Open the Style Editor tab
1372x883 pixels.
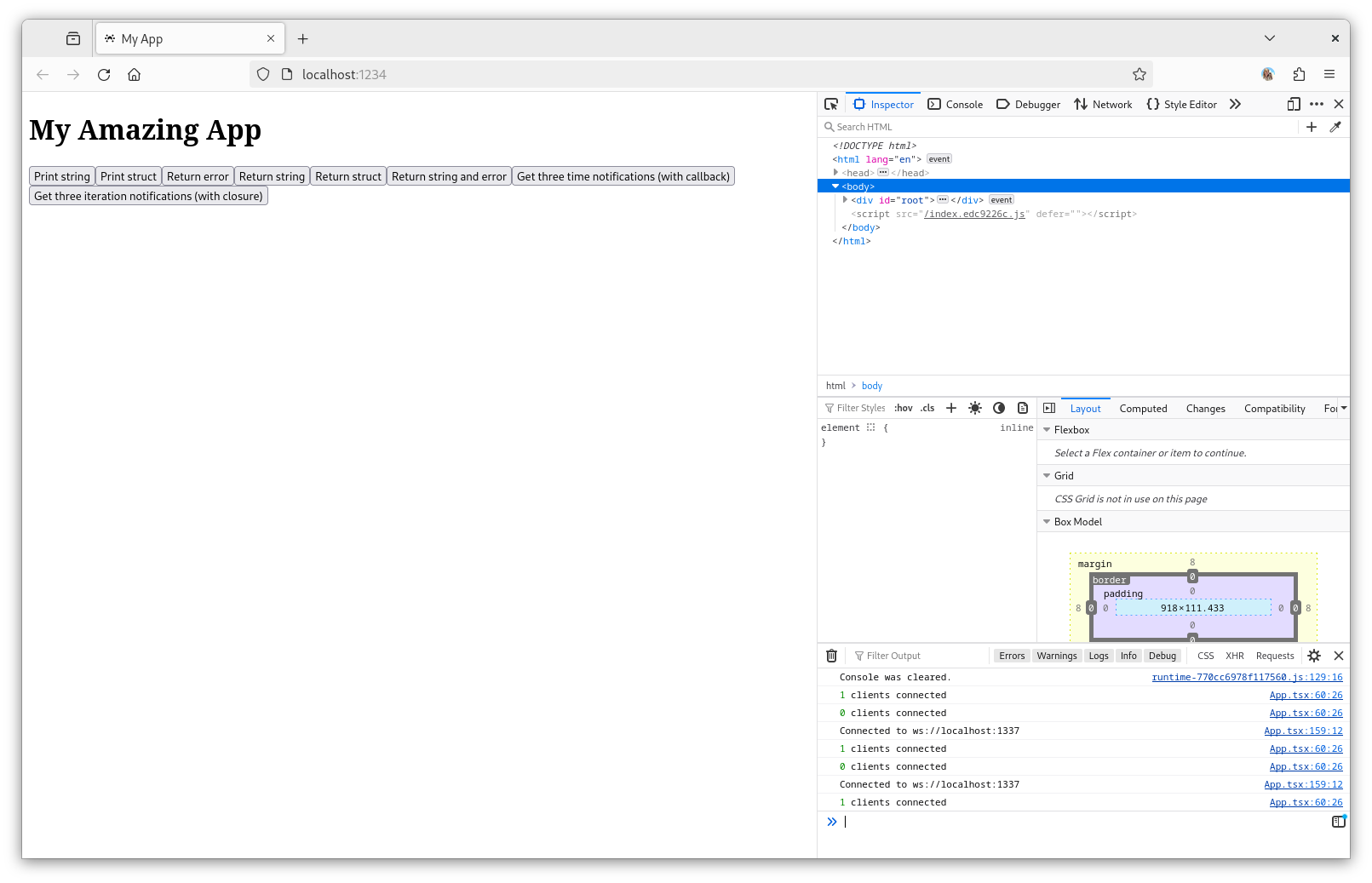[1181, 104]
